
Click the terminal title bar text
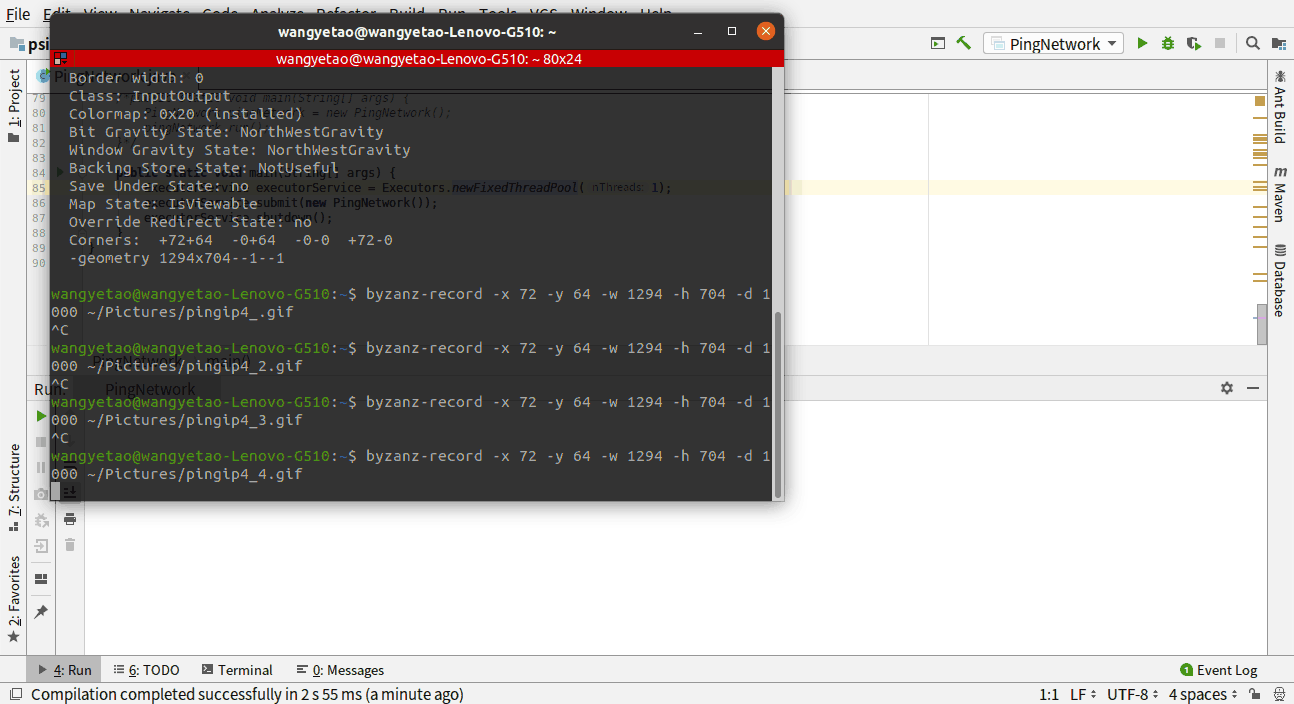[417, 32]
